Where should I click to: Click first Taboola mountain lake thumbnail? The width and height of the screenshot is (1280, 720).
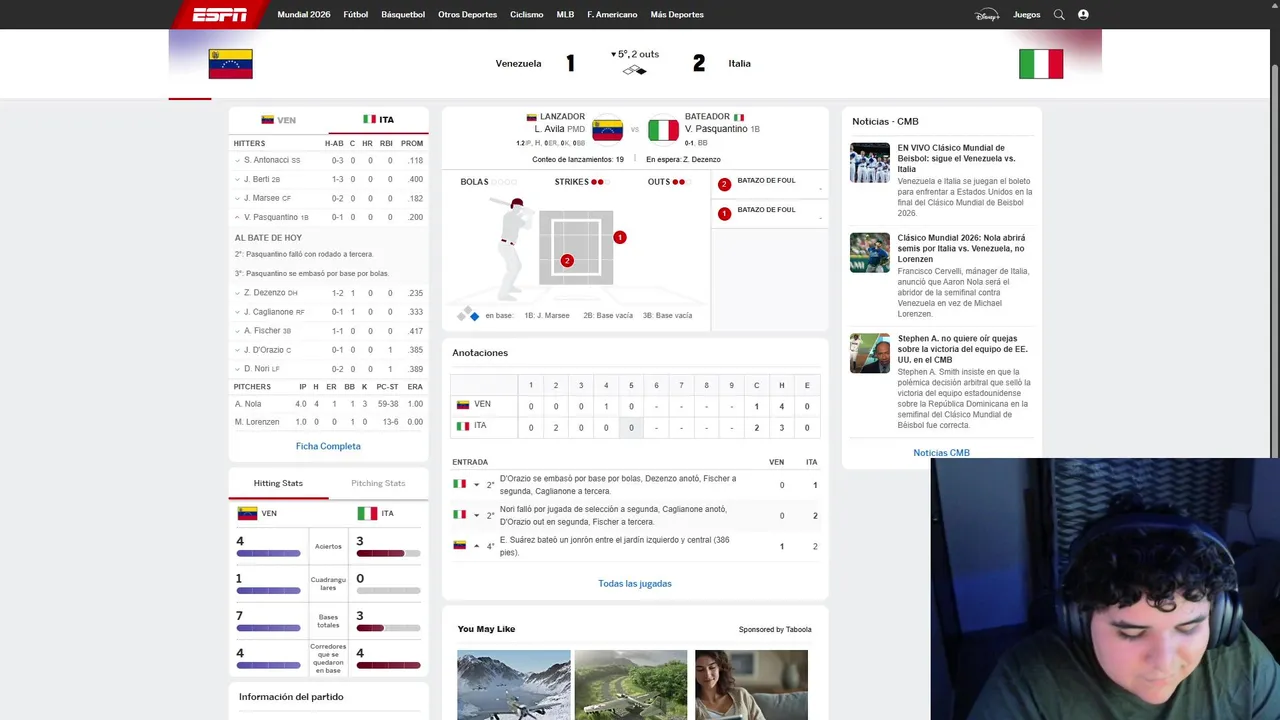point(514,685)
